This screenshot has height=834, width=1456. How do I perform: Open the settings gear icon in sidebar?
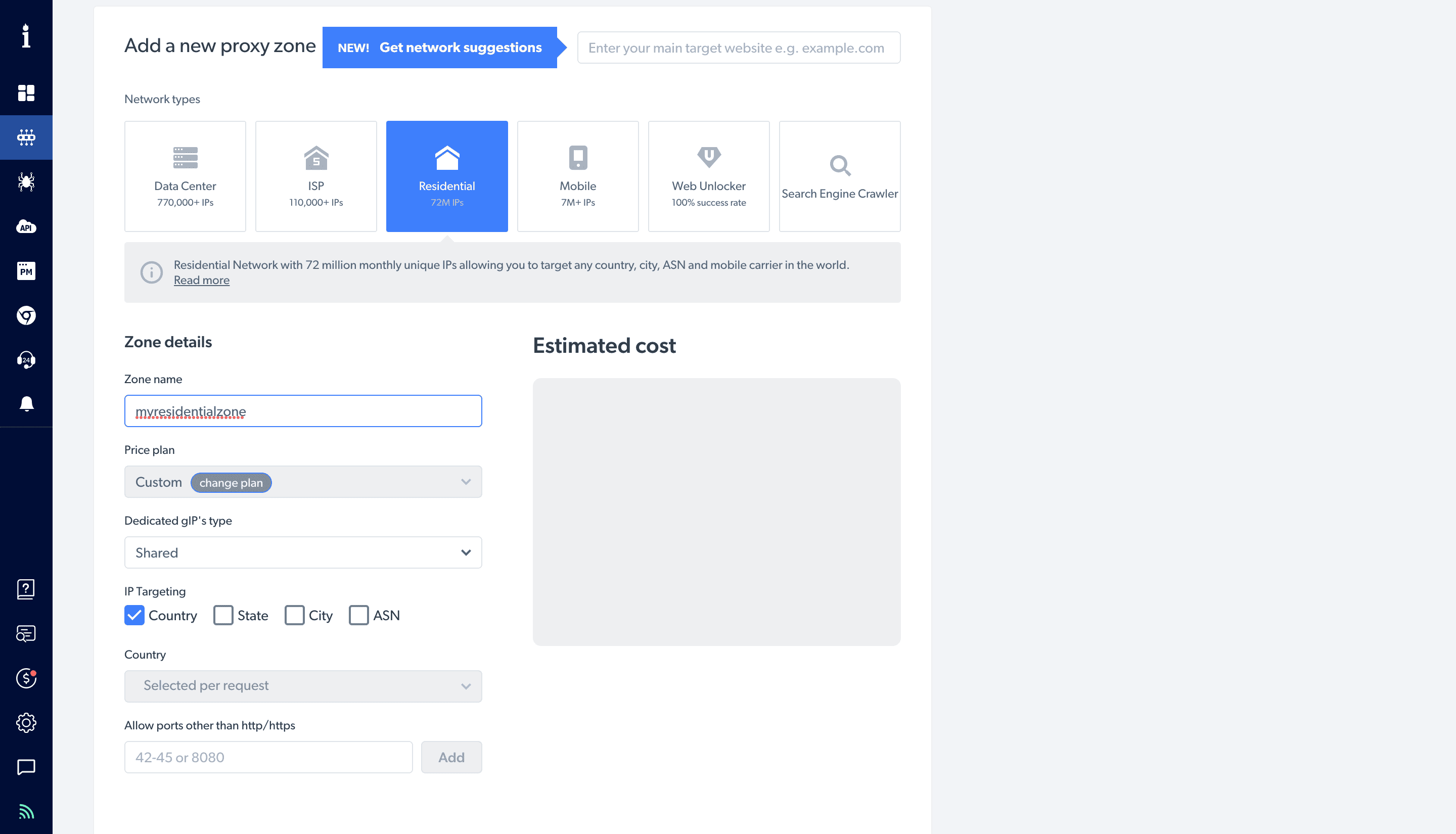coord(26,723)
